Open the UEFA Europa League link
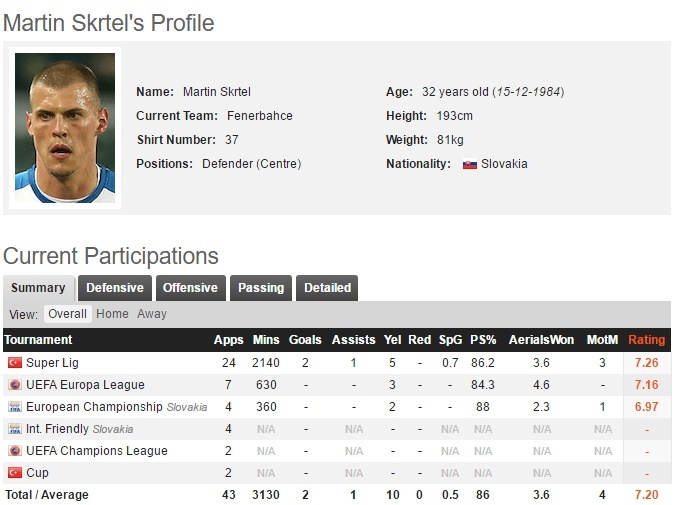The width and height of the screenshot is (680, 505). coord(85,384)
